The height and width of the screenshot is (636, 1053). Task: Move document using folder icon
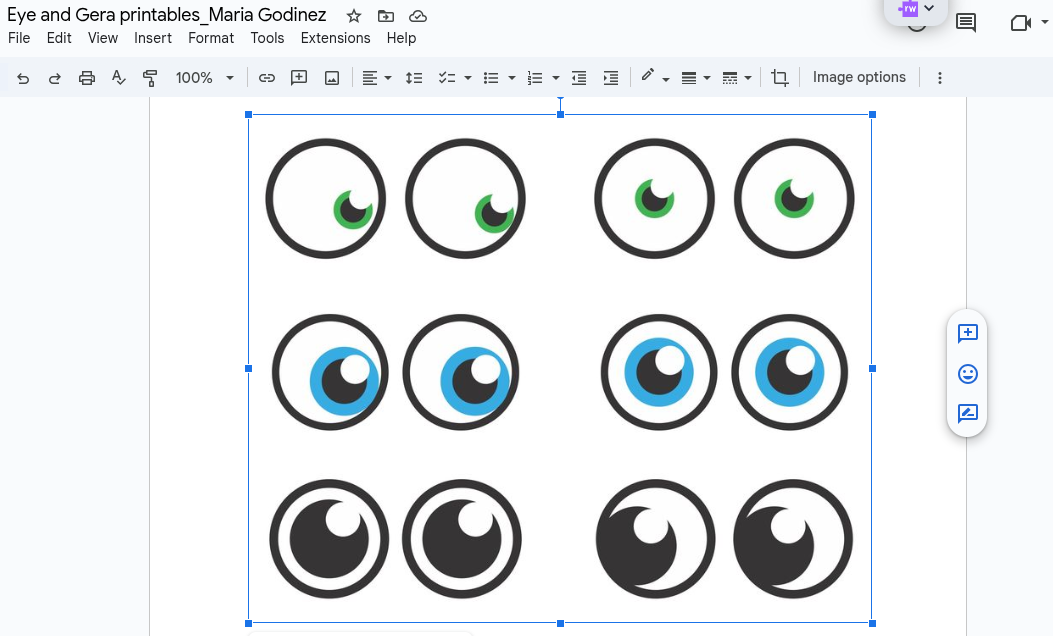(x=385, y=16)
